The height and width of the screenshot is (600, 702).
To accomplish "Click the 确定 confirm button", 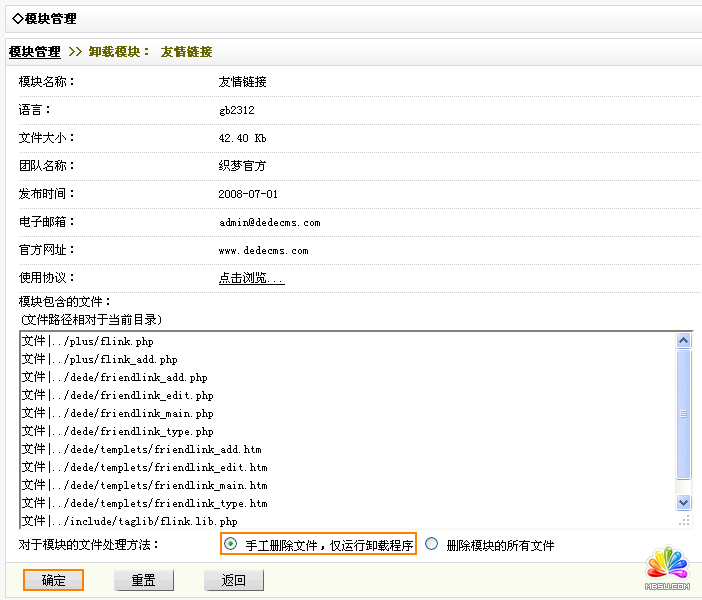I will point(54,580).
